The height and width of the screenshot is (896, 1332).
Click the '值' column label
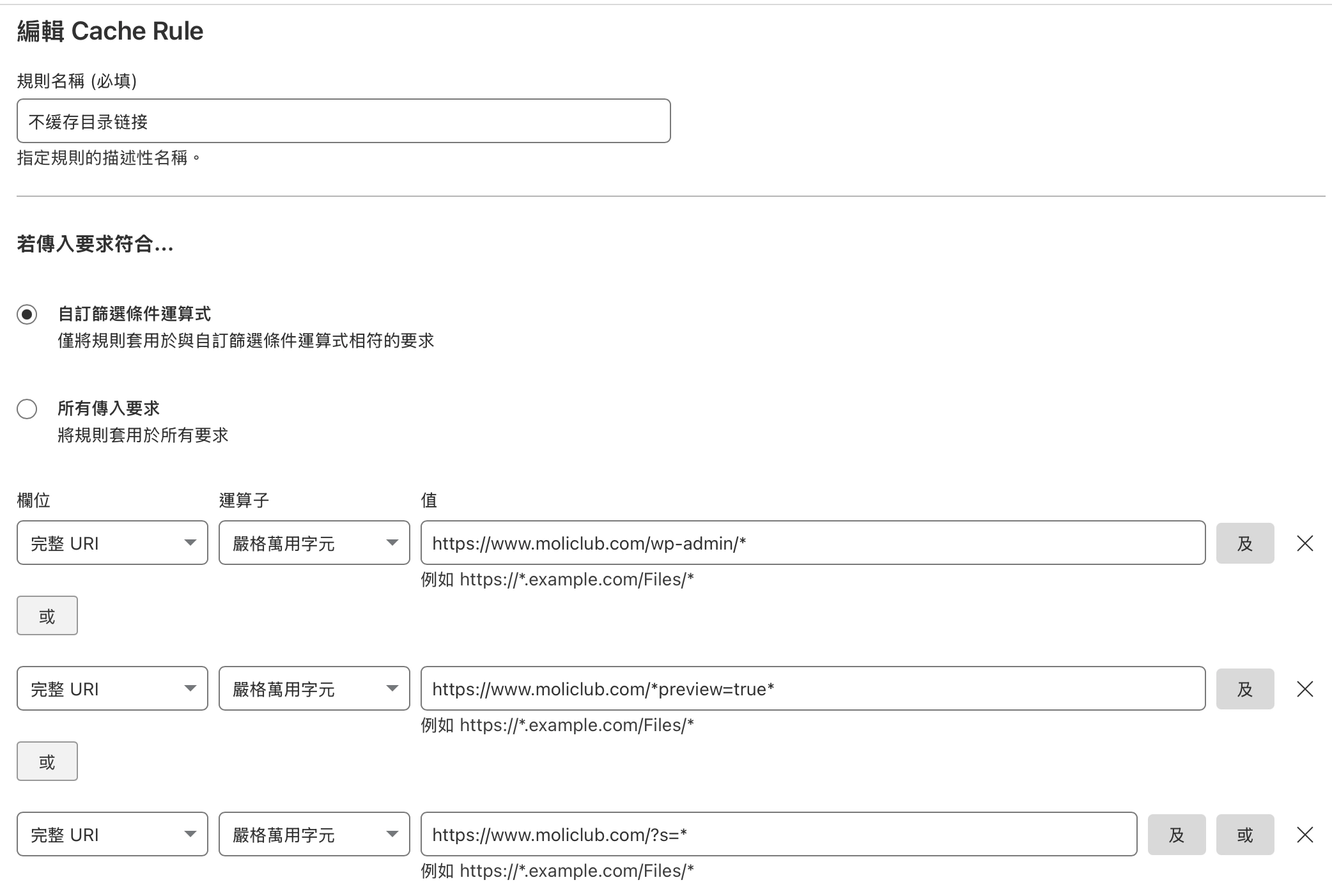tap(429, 500)
